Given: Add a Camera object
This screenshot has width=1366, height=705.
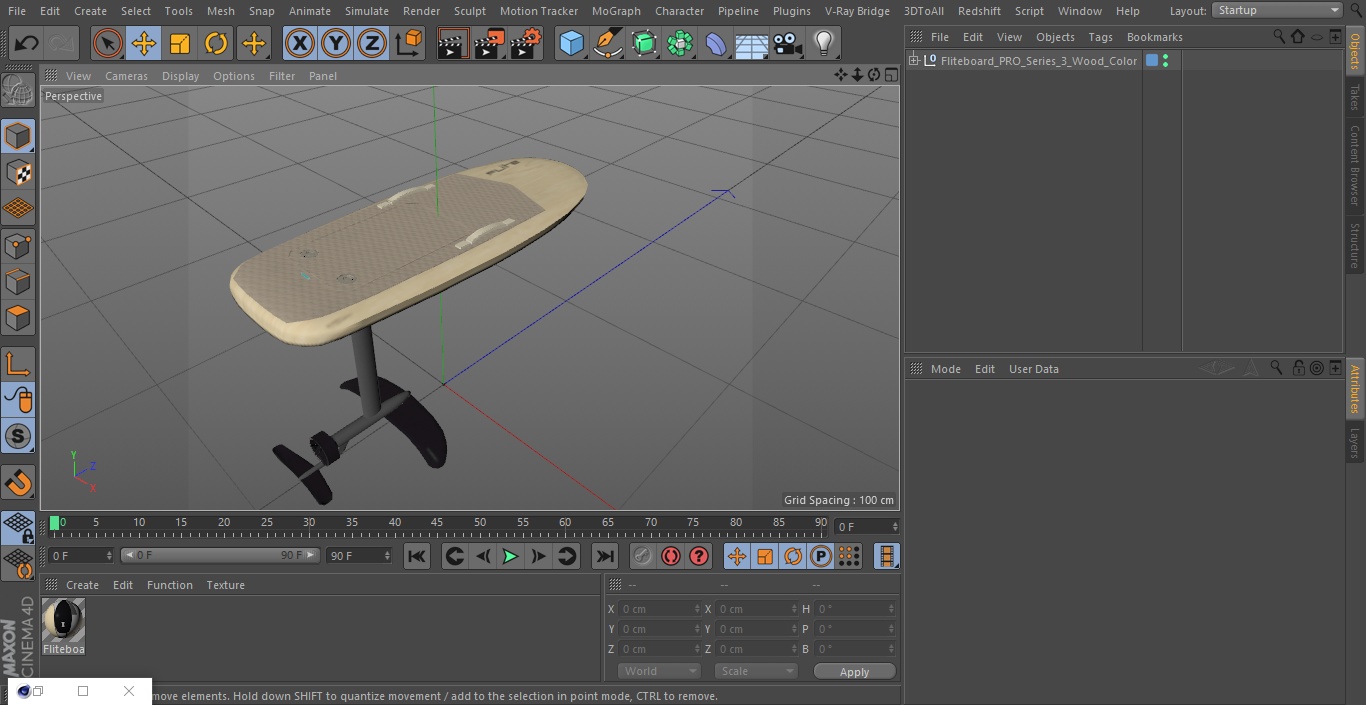Looking at the screenshot, I should click(x=787, y=43).
